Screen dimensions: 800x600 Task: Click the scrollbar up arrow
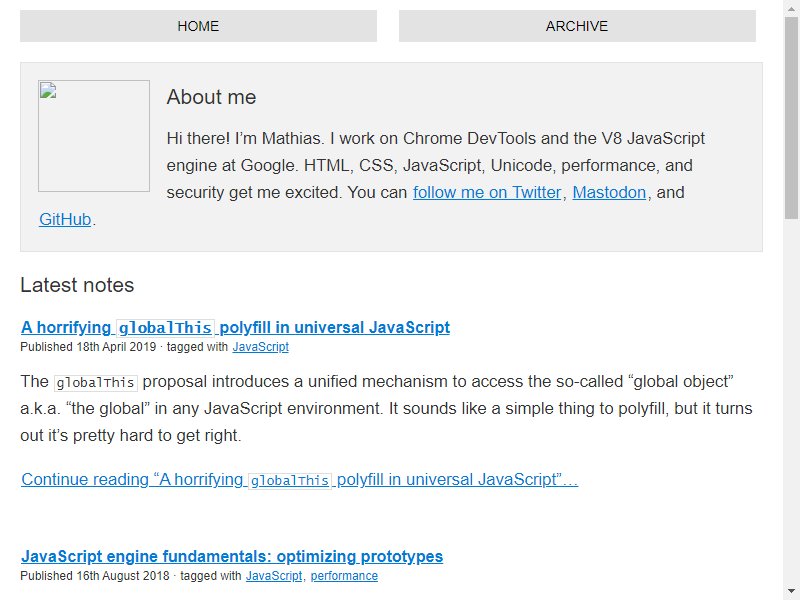coord(791,7)
